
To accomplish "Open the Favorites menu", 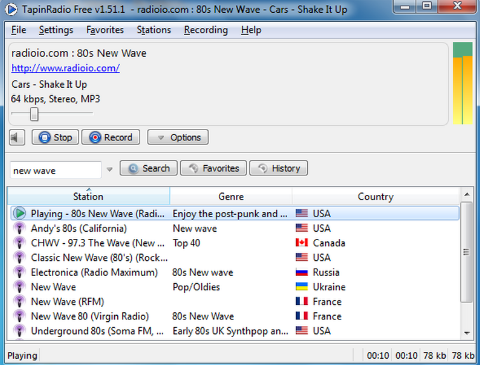I will [105, 30].
